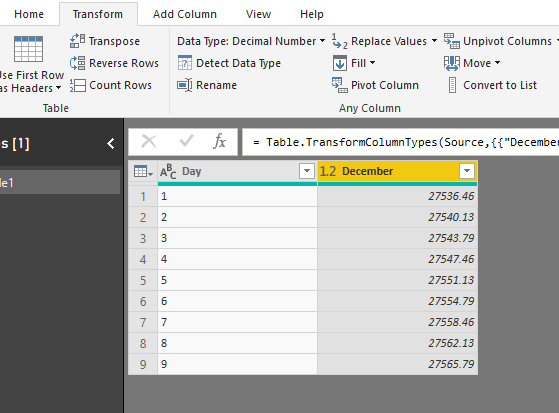Image resolution: width=559 pixels, height=413 pixels.
Task: Expand the Replace Values dropdown arrow
Action: [434, 41]
